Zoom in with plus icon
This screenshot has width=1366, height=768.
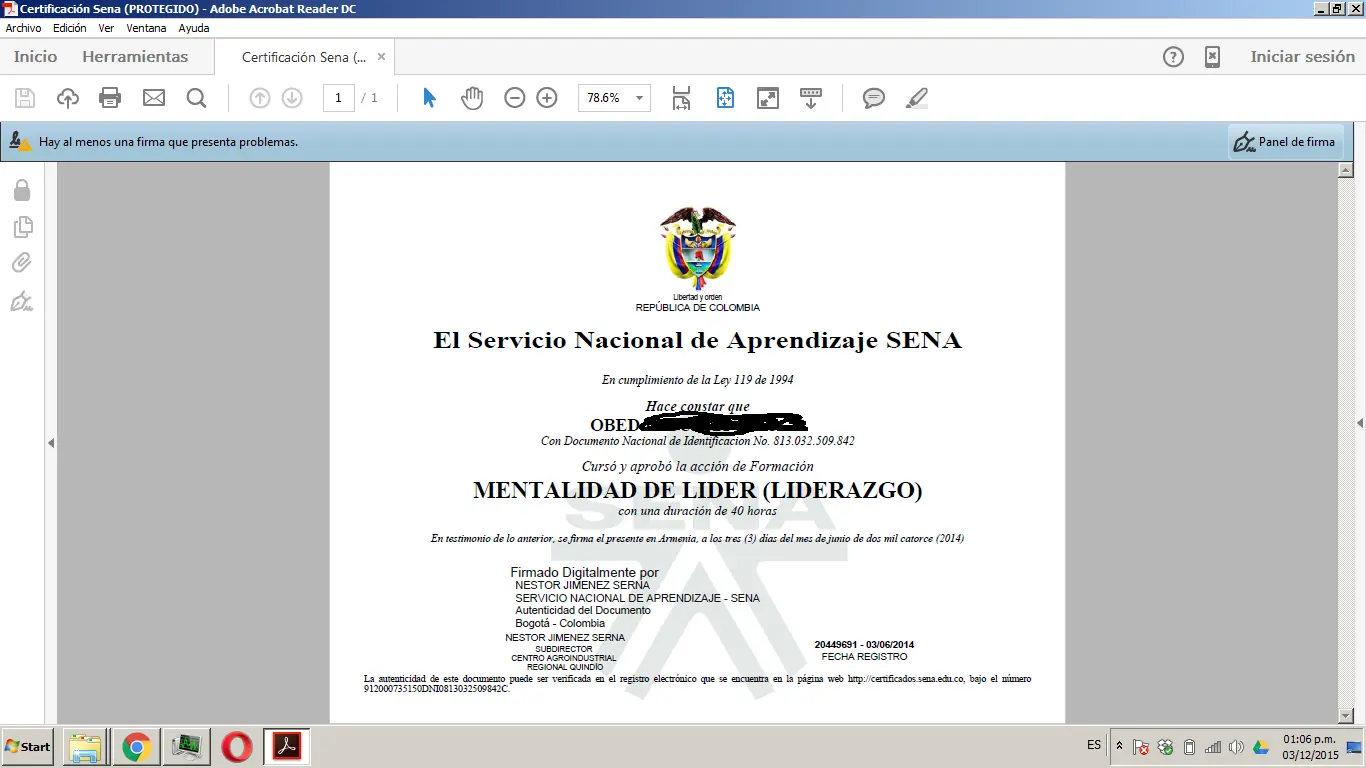(x=547, y=98)
